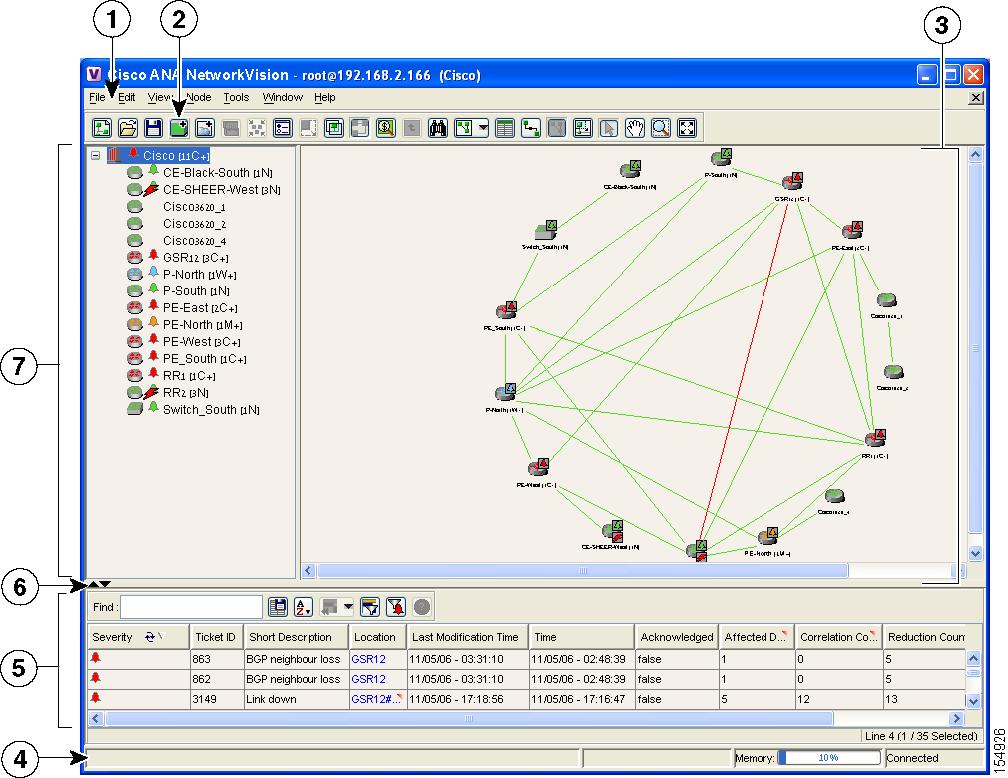Switch to the table list view icon
This screenshot has width=1008, height=778.
click(505, 128)
